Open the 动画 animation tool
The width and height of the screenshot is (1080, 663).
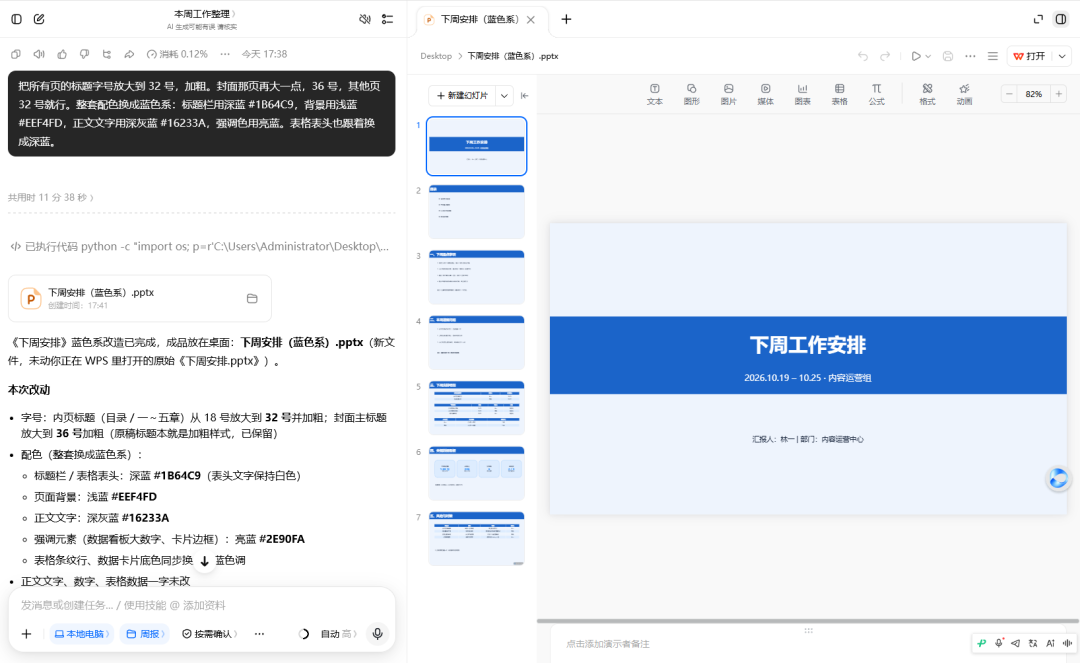[x=964, y=94]
